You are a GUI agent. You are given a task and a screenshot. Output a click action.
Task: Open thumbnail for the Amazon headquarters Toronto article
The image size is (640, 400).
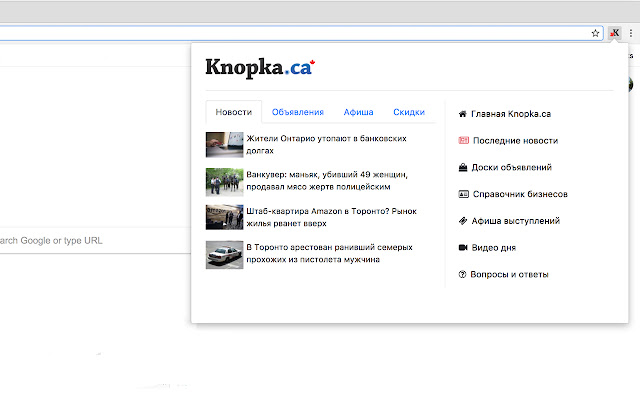point(224,217)
